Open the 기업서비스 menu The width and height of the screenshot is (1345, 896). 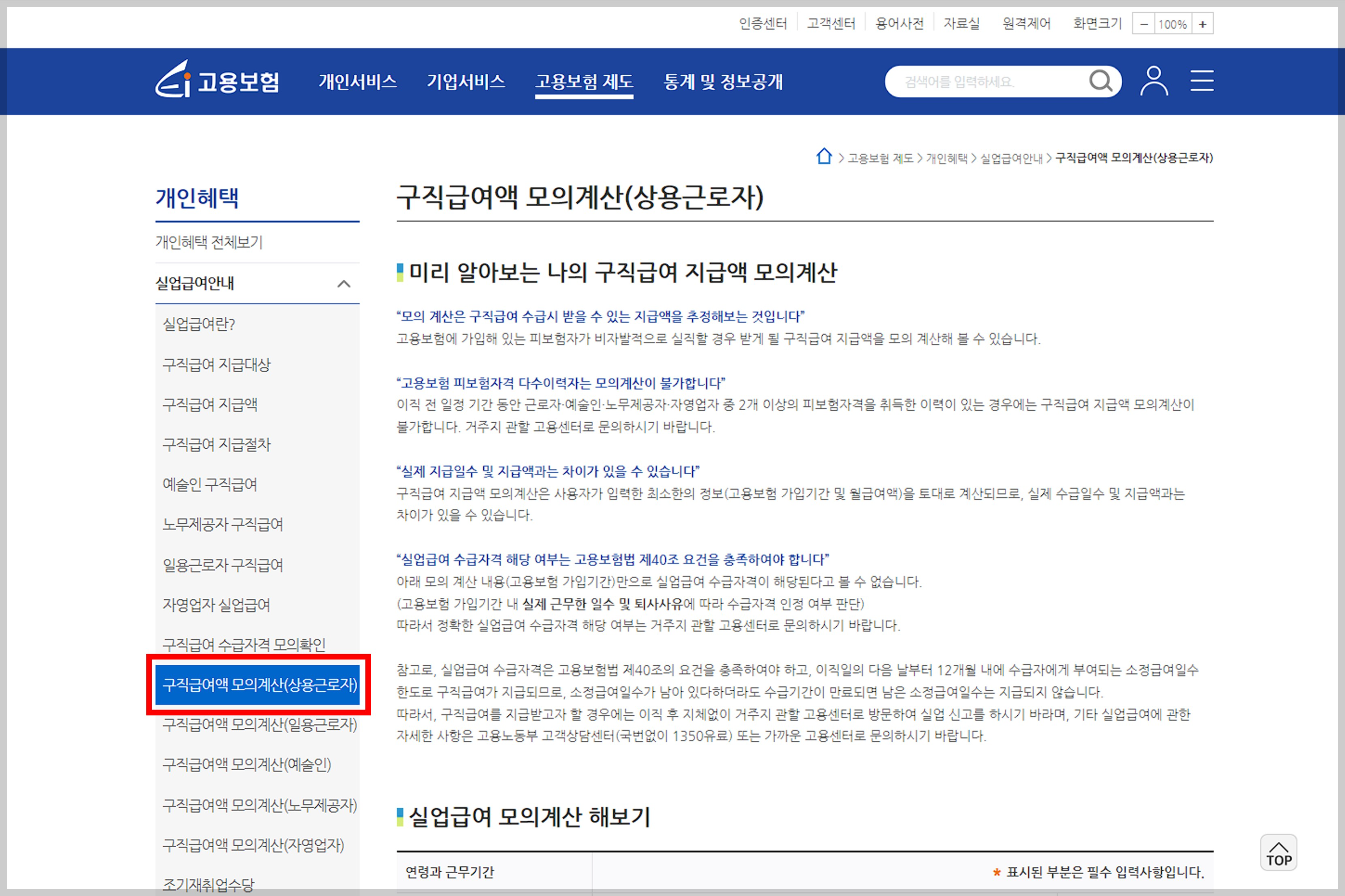[x=466, y=82]
